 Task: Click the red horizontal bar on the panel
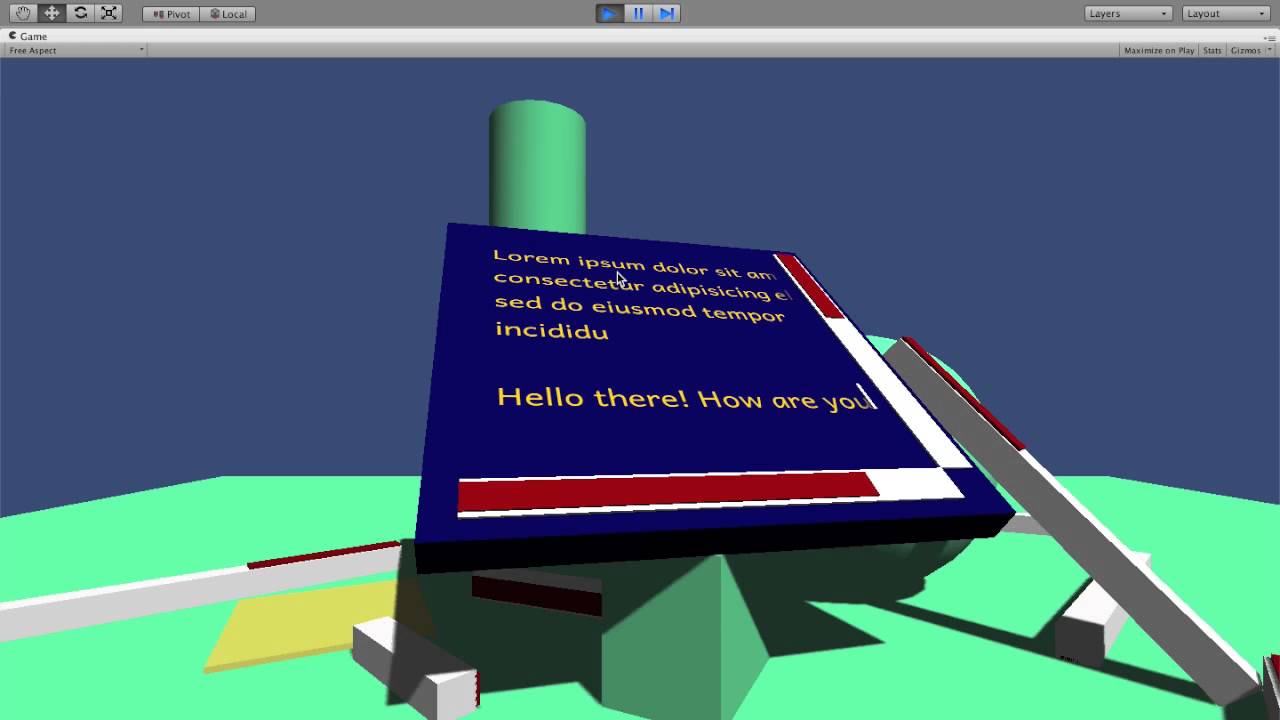tap(668, 491)
